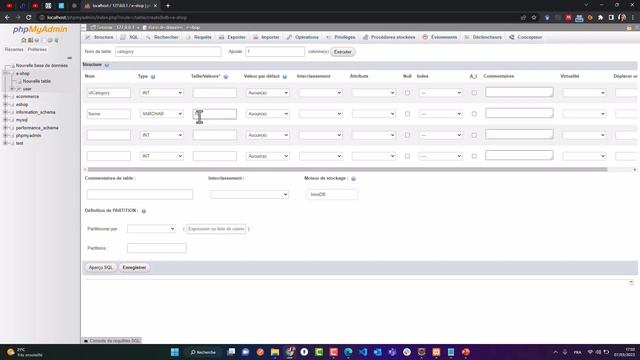Viewport: 640px width, 360px height.
Task: Open Attributs dropdown for Name row
Action: click(373, 114)
